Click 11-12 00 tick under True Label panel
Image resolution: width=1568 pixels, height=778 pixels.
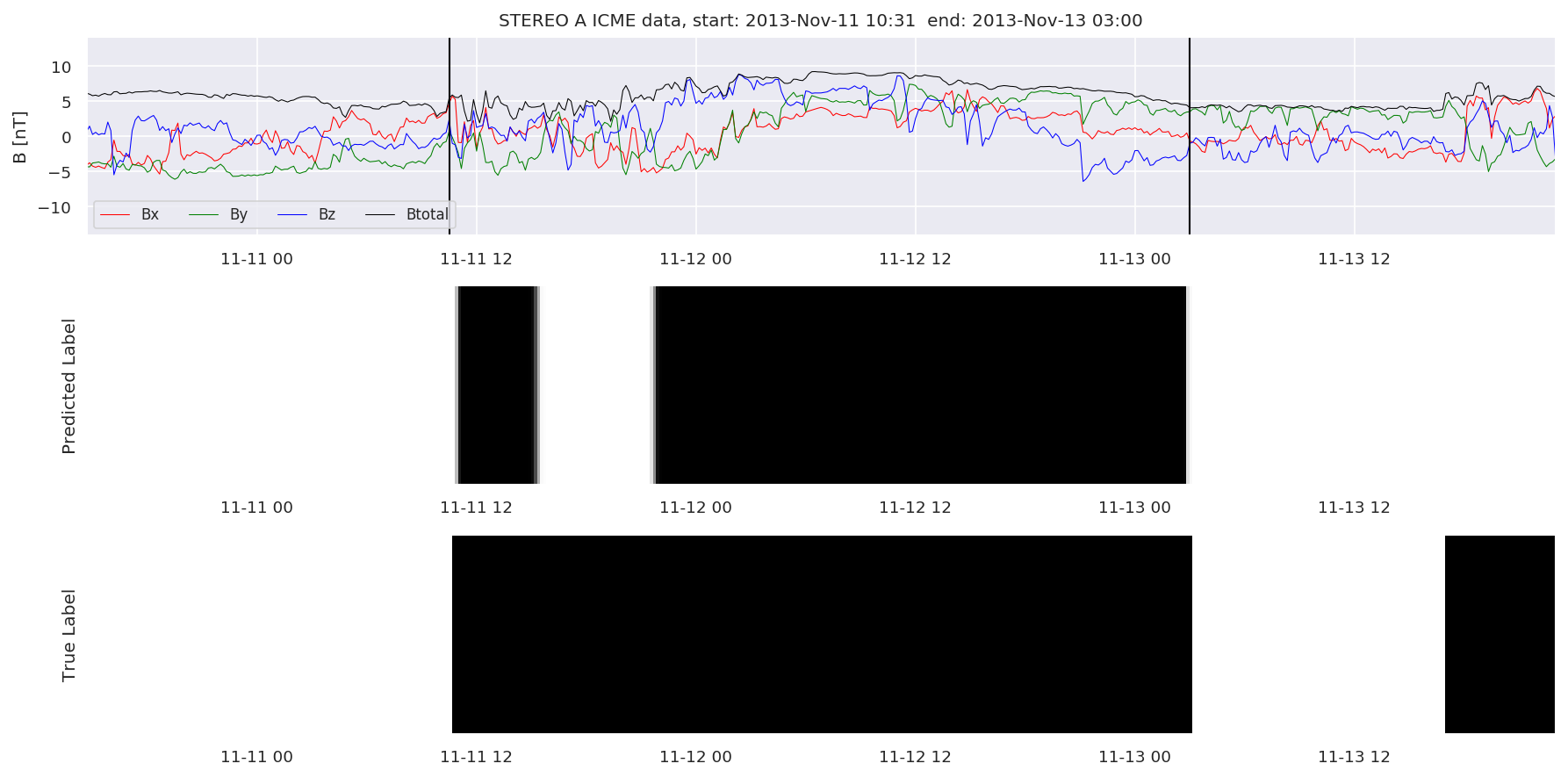tap(695, 757)
